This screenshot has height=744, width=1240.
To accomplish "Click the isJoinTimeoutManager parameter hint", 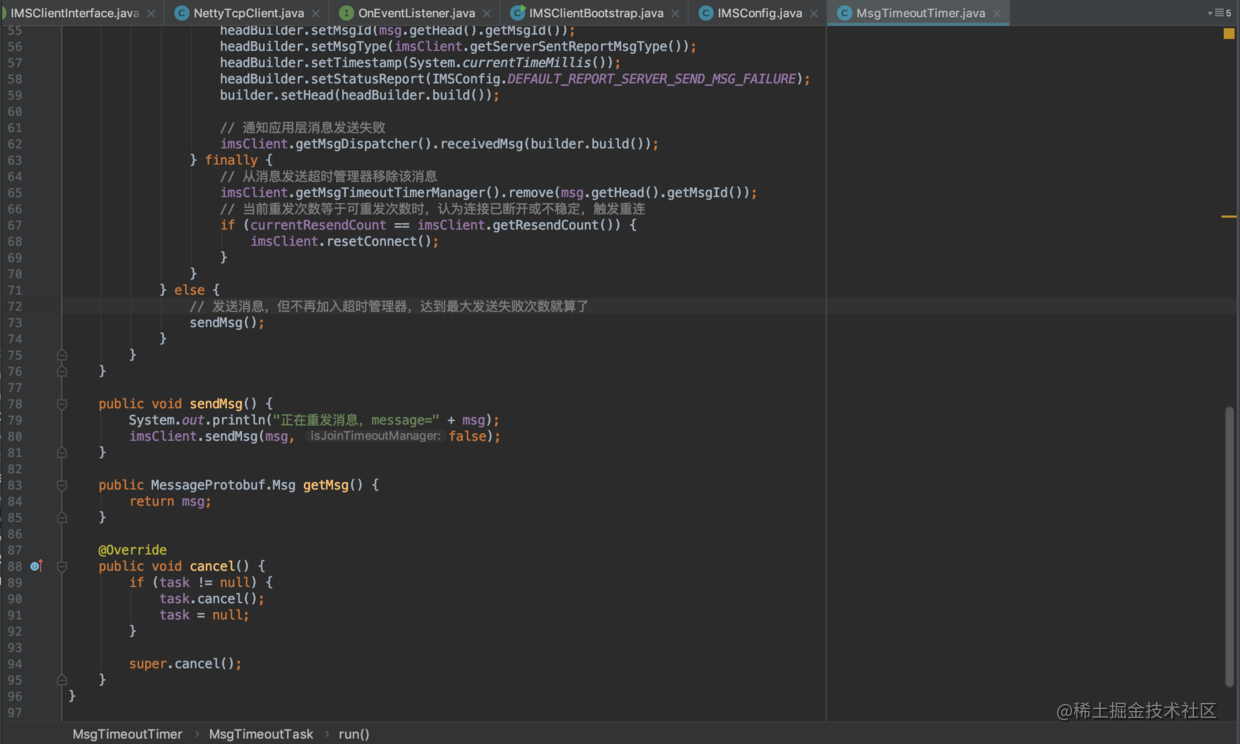I will (375, 436).
